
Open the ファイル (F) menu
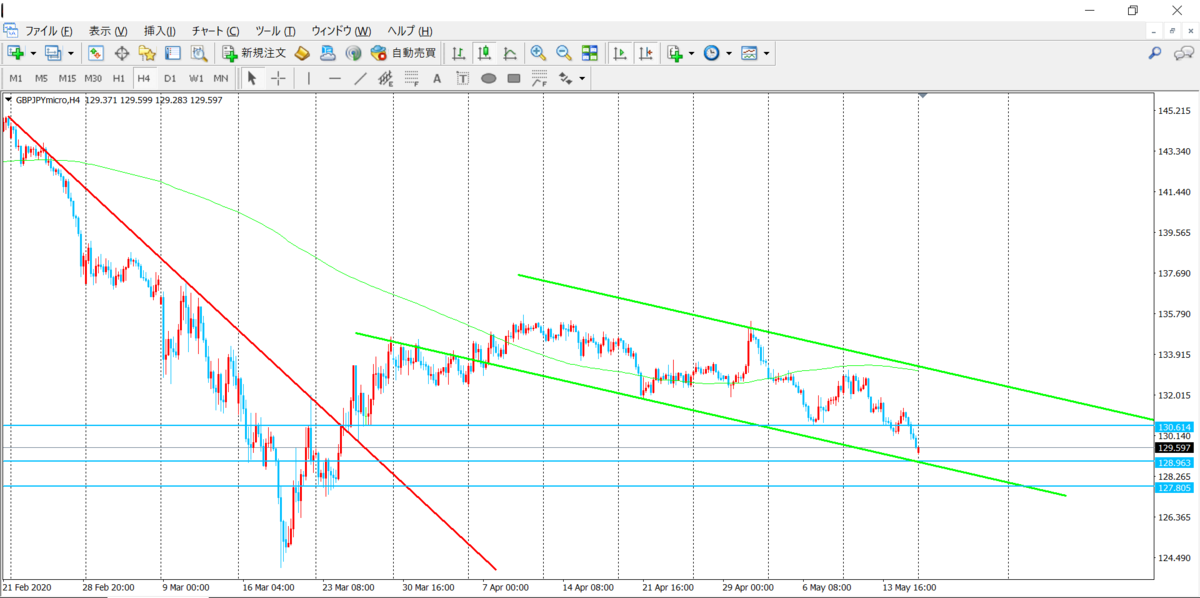pos(49,31)
